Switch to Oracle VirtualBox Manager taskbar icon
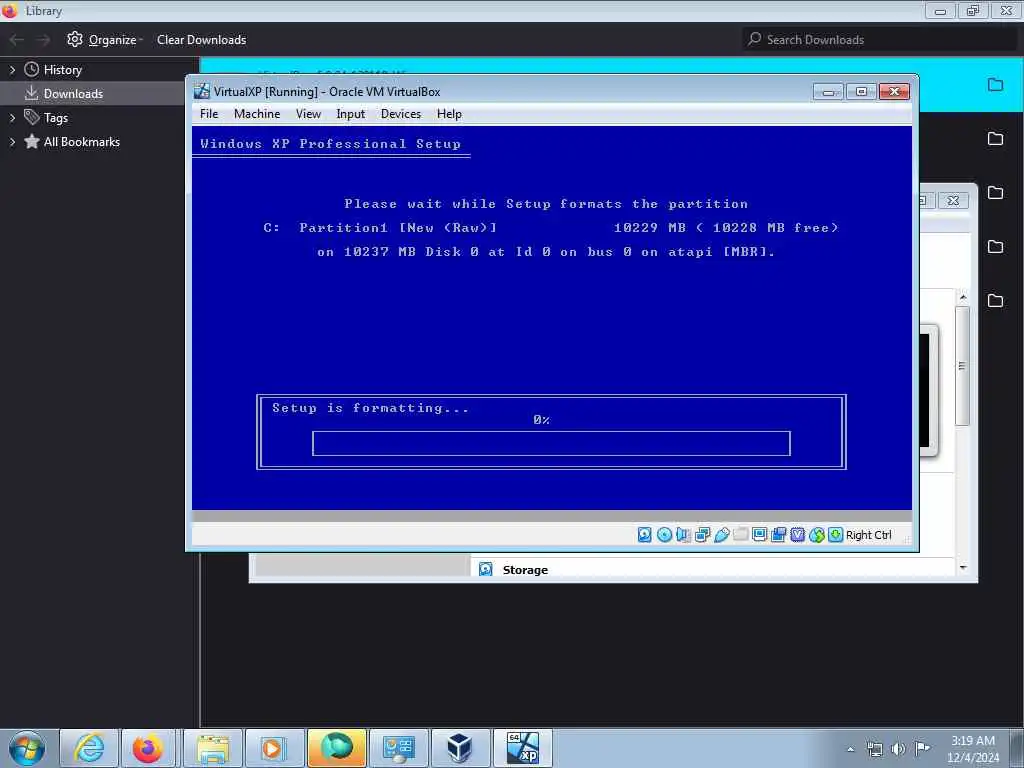The image size is (1024, 768). [x=459, y=748]
